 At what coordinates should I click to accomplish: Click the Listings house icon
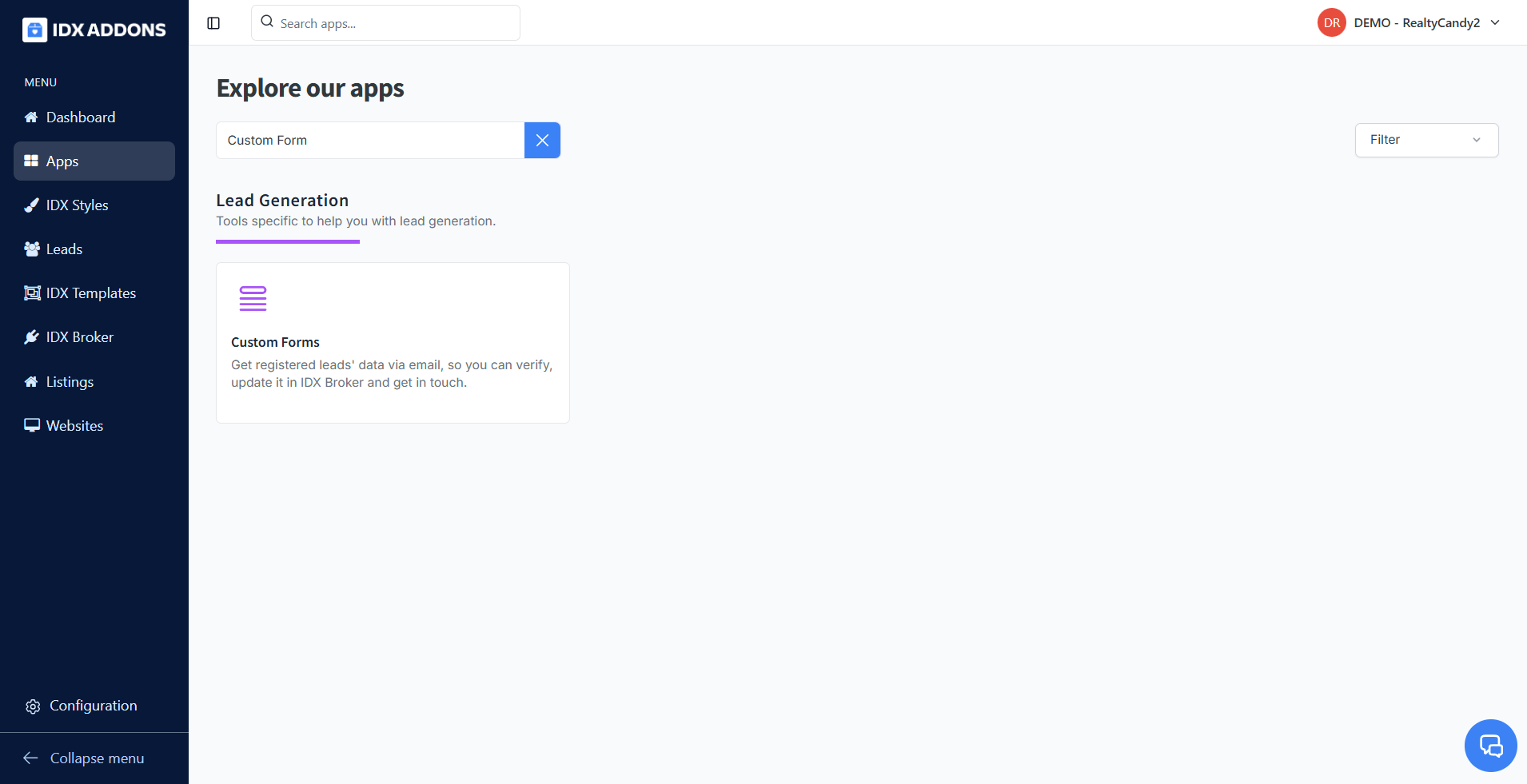[x=32, y=382]
